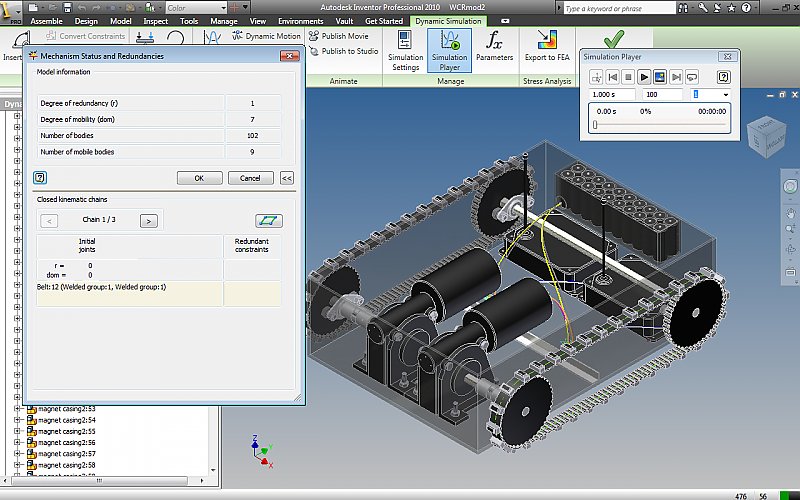Toggle screen refresh button in Simulation Player
Screen dimensions: 800x500
(660, 77)
